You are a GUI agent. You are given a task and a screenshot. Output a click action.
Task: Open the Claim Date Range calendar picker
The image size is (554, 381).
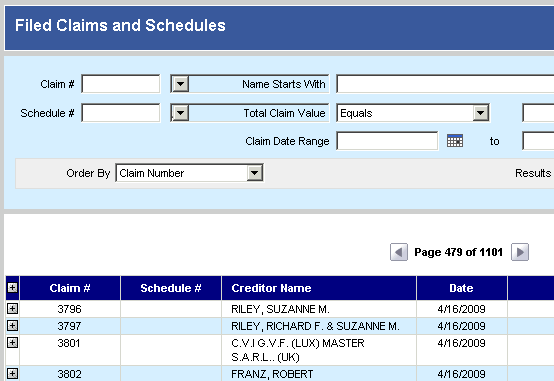point(455,141)
